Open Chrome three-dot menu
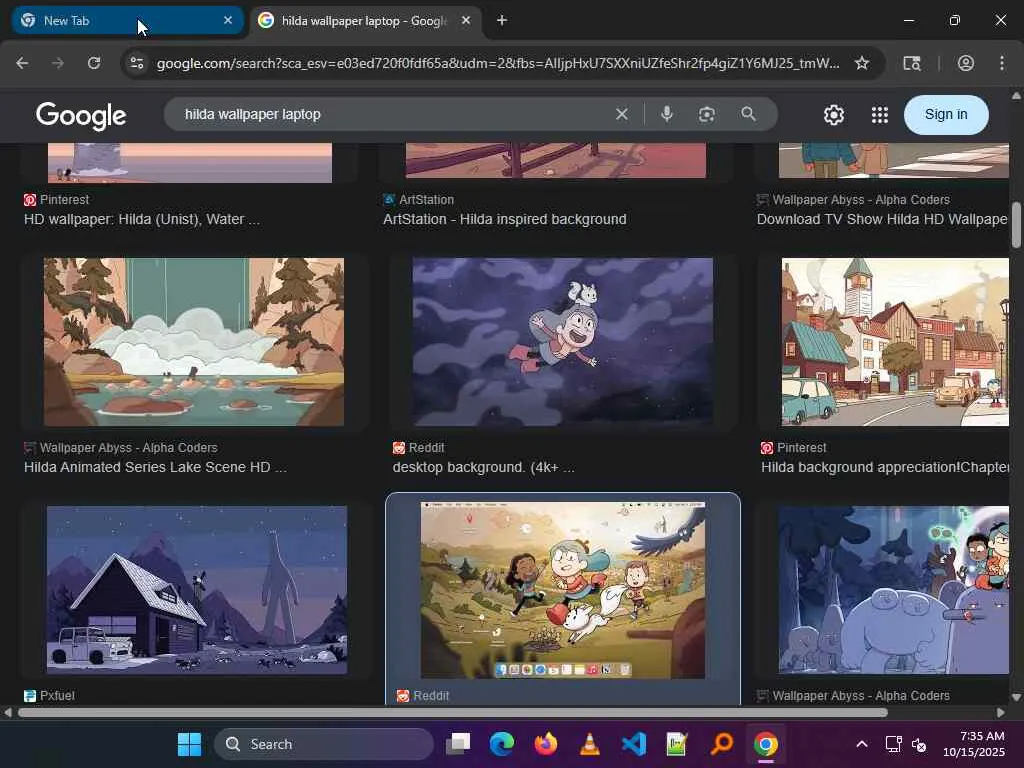This screenshot has width=1024, height=768. click(1002, 63)
